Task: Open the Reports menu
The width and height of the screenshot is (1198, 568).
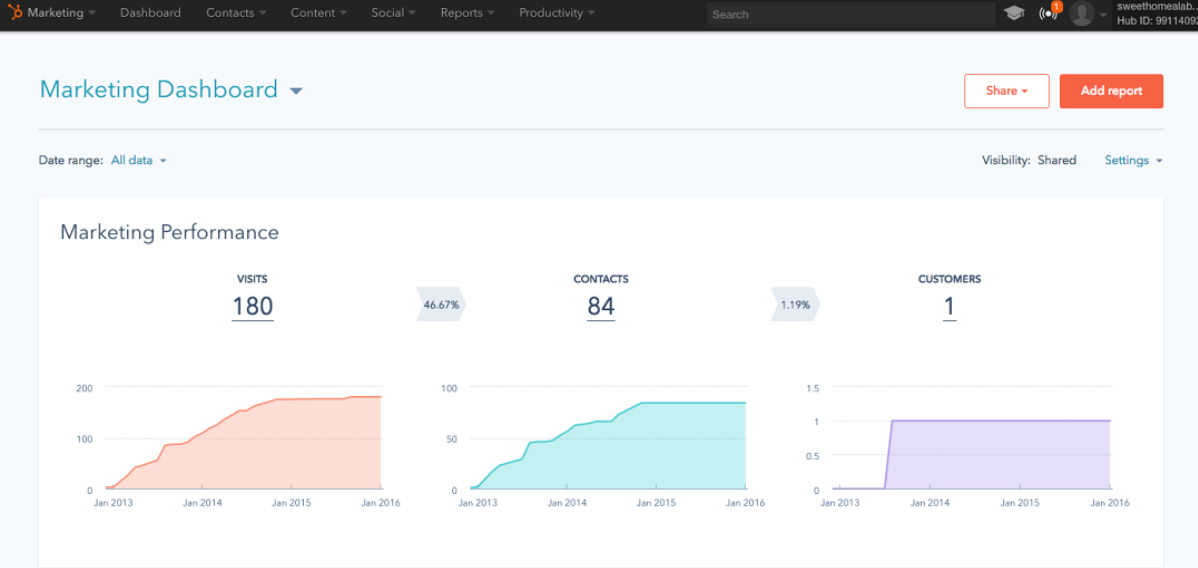Action: [468, 13]
